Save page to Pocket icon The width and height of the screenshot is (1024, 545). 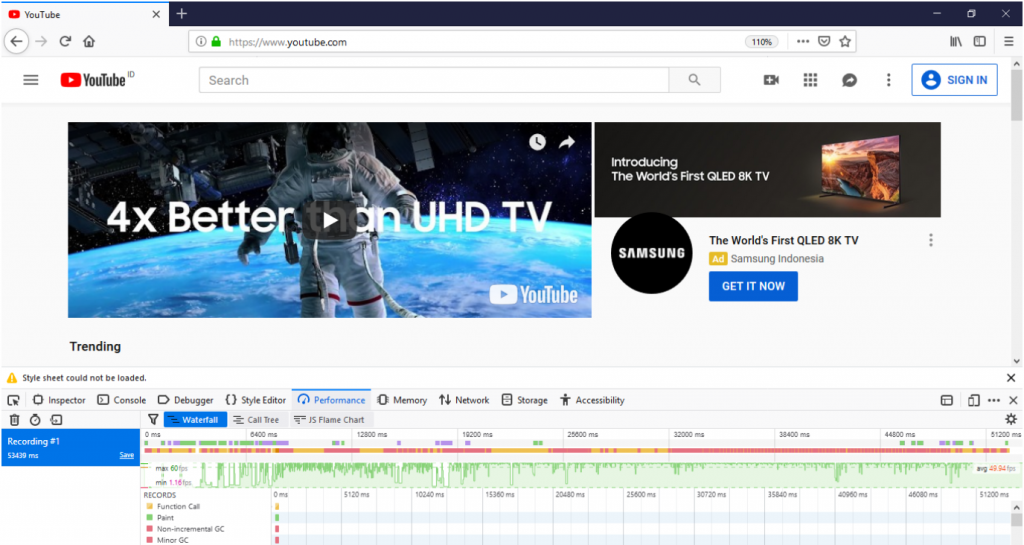coord(824,41)
